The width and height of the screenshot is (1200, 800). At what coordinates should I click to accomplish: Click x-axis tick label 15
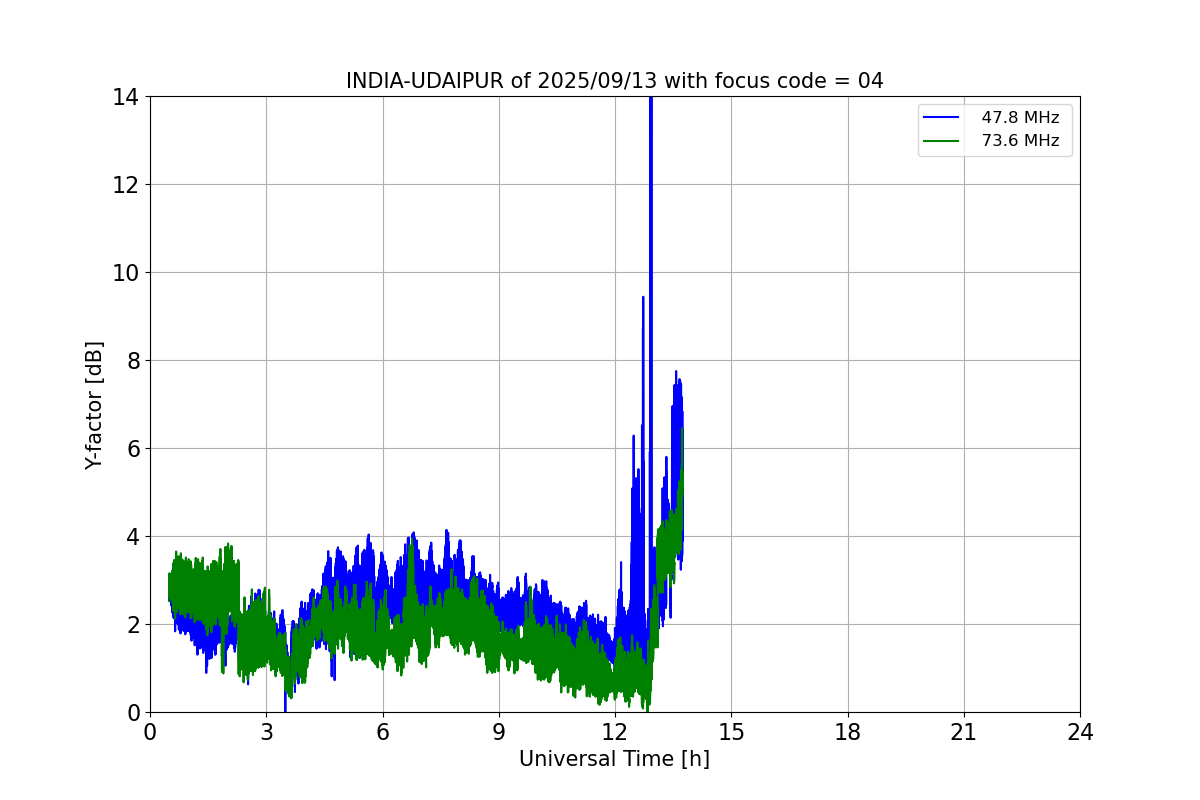[731, 732]
